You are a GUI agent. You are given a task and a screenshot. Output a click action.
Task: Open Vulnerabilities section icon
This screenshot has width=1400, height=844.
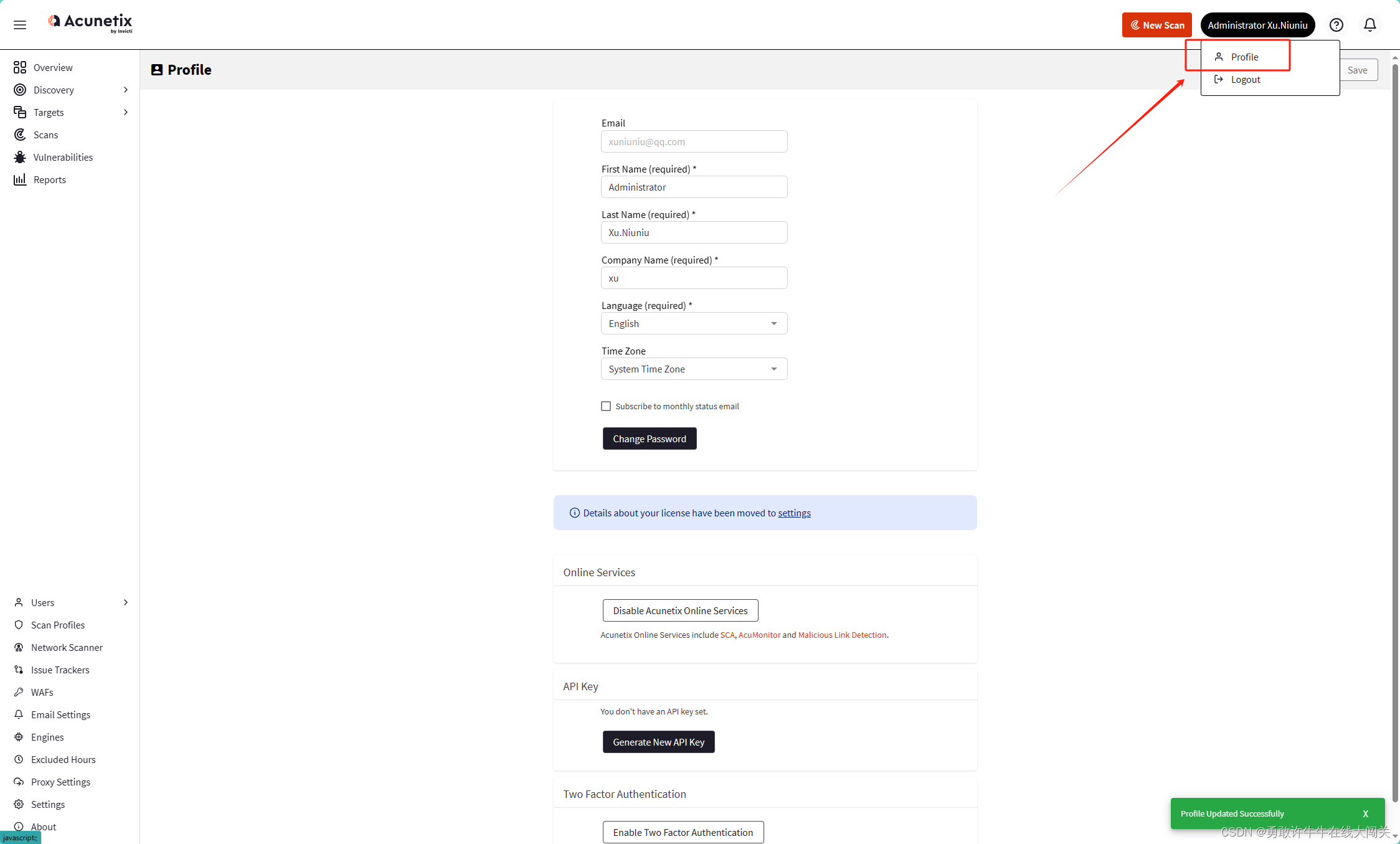[20, 157]
